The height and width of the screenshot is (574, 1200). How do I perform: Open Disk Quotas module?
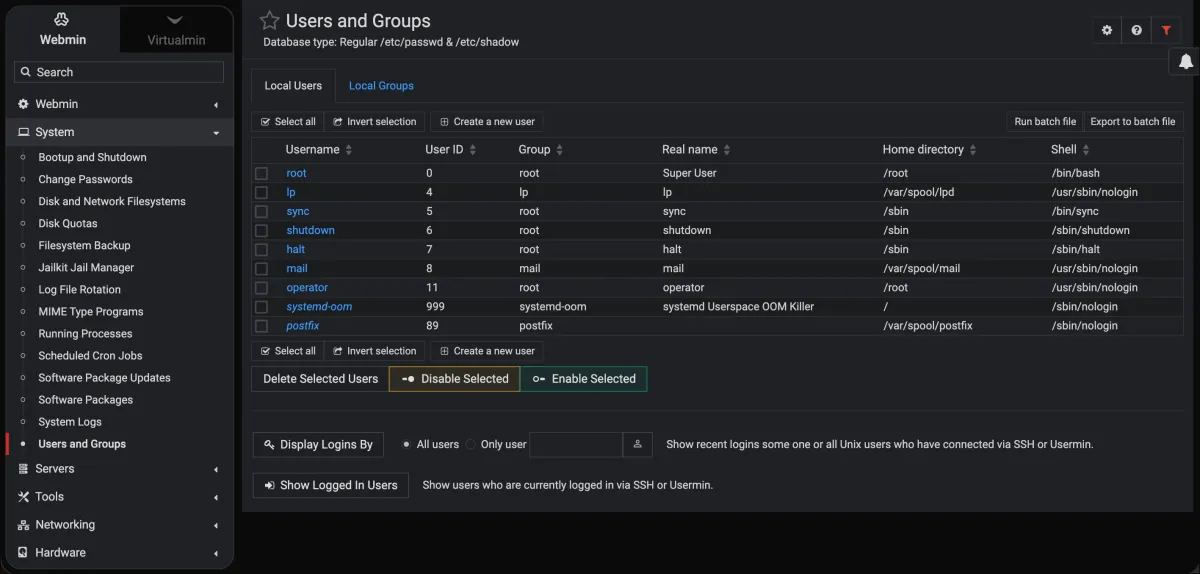68,223
